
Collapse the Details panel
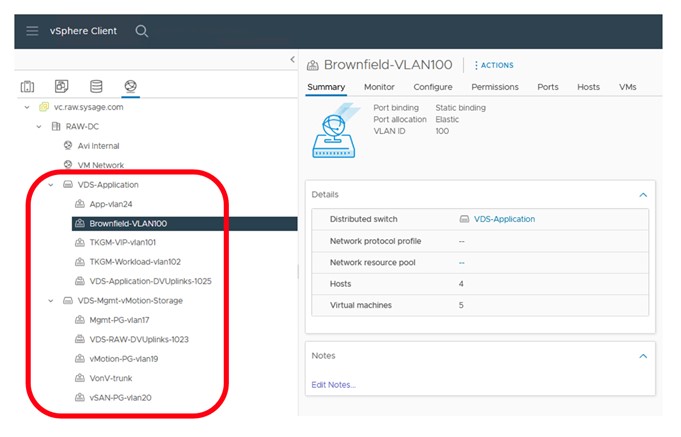[642, 194]
